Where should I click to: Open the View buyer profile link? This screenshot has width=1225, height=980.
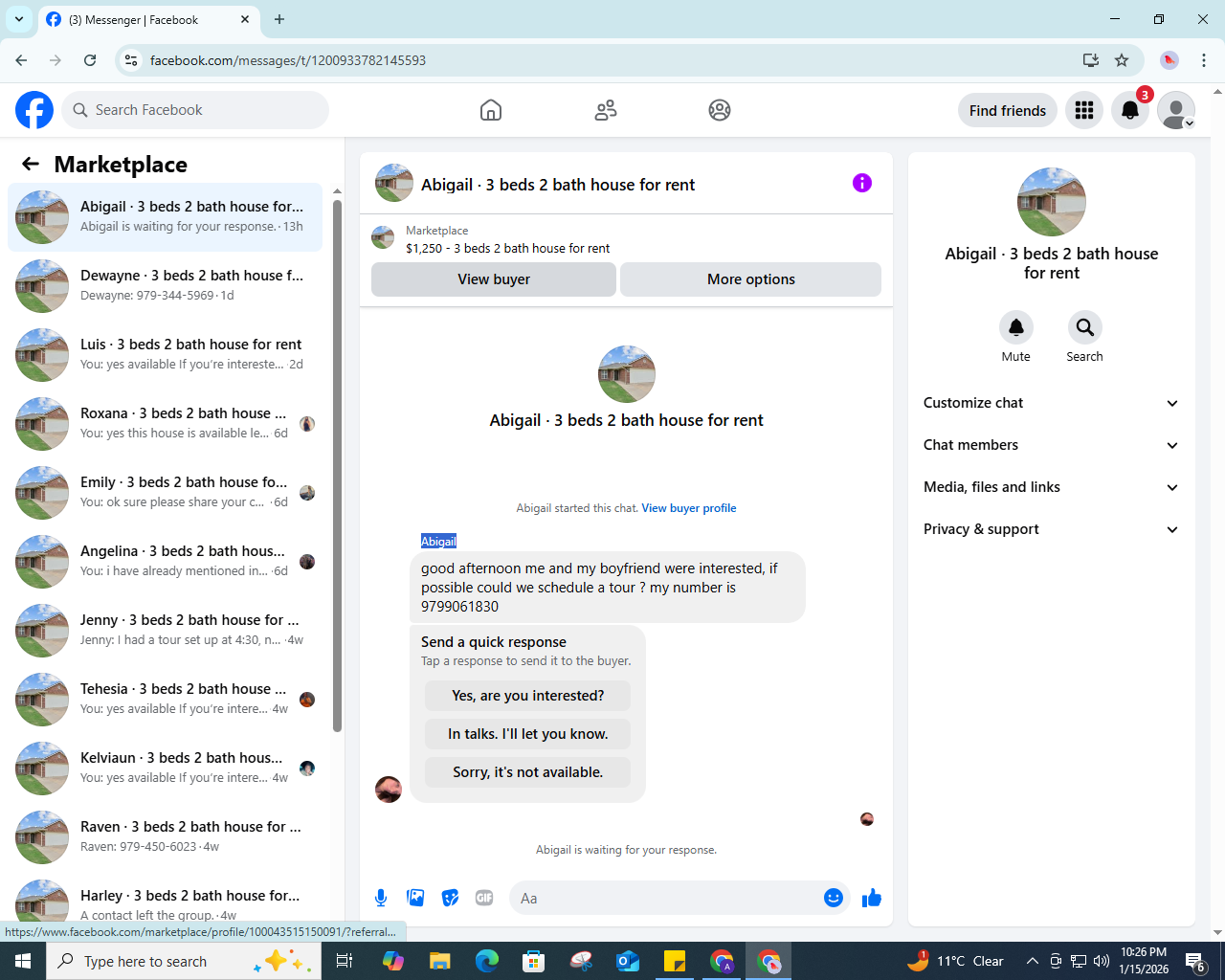(x=689, y=508)
